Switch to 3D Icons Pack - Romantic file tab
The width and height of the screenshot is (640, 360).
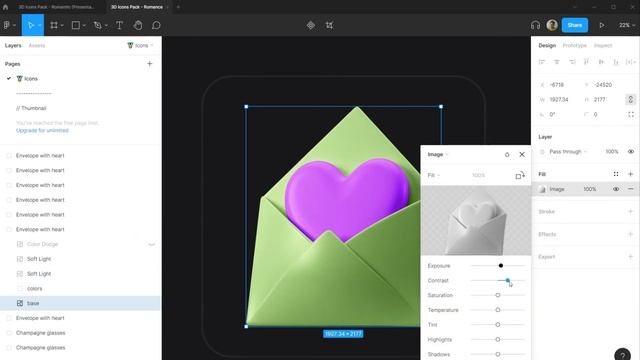(x=56, y=7)
